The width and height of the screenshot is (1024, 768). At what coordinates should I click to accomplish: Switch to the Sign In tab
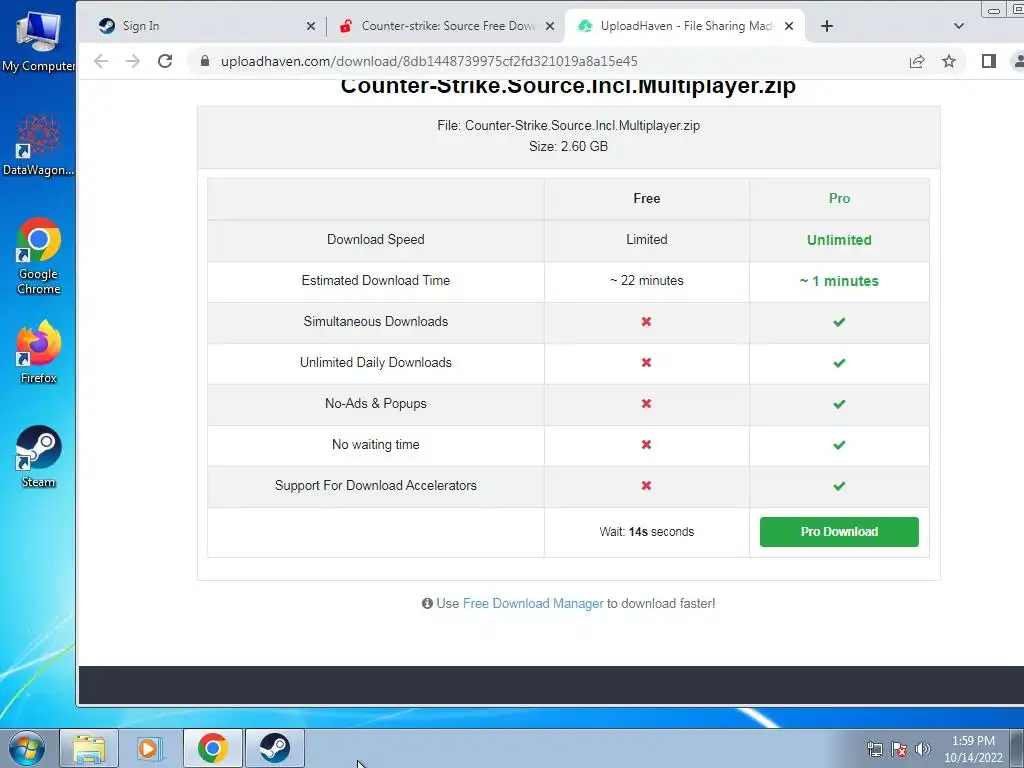tap(206, 26)
